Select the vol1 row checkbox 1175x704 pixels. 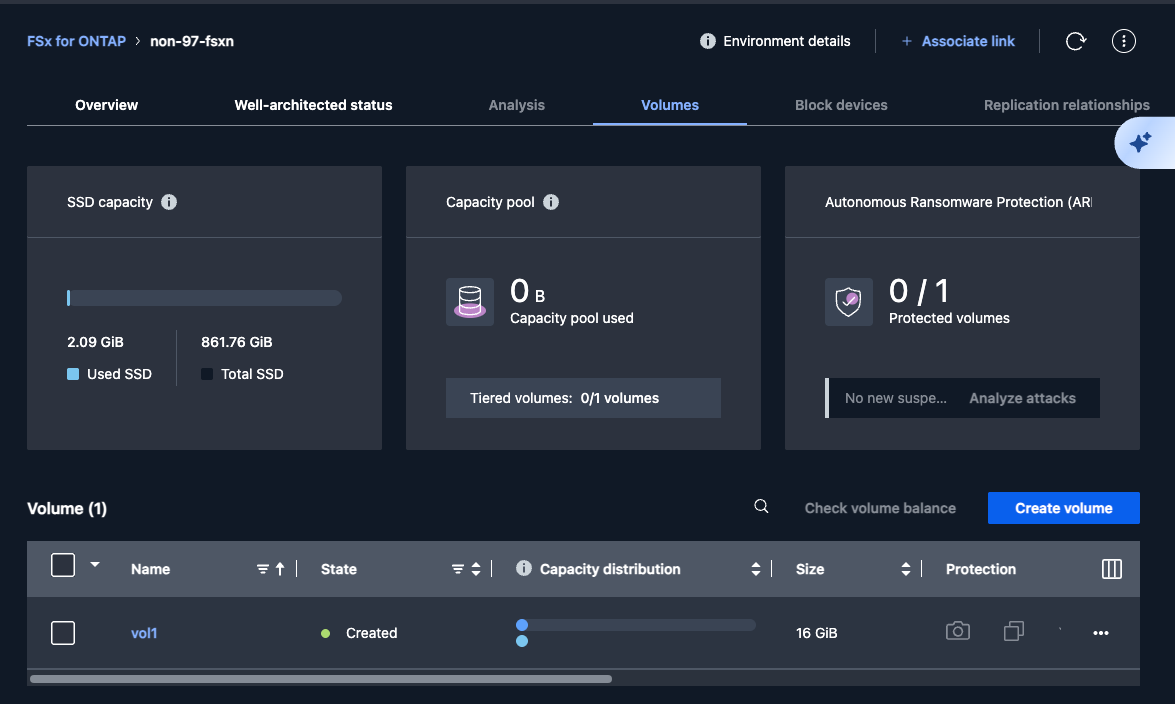[63, 633]
